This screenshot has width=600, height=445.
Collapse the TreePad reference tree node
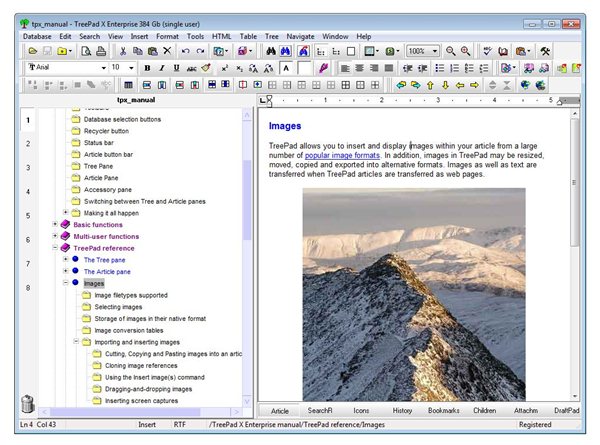point(55,248)
